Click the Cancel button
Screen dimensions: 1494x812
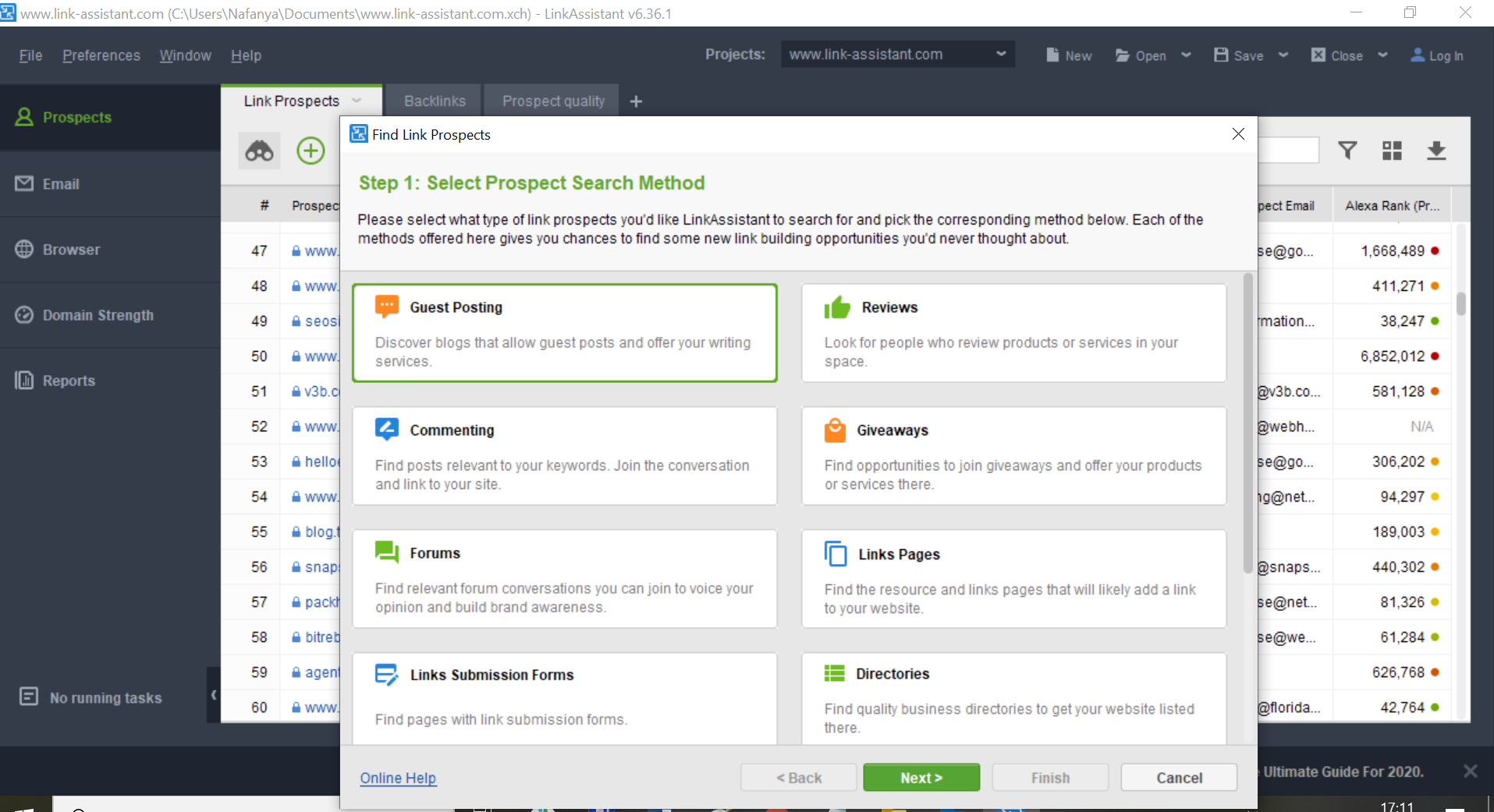click(x=1179, y=778)
